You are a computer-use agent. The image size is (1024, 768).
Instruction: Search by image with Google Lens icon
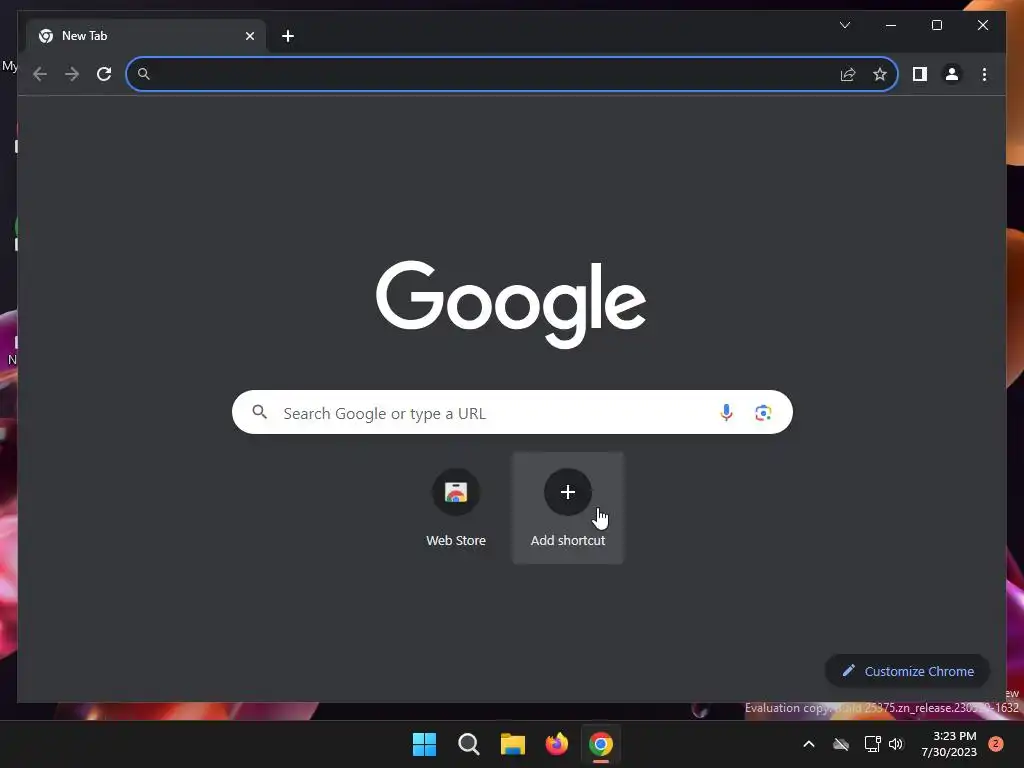point(763,413)
